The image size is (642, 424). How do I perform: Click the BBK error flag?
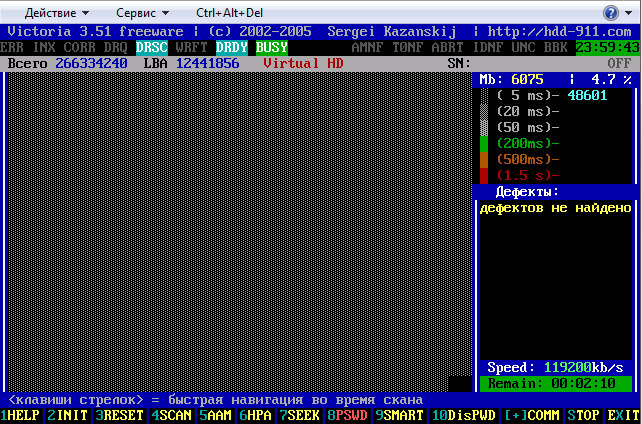click(x=556, y=48)
